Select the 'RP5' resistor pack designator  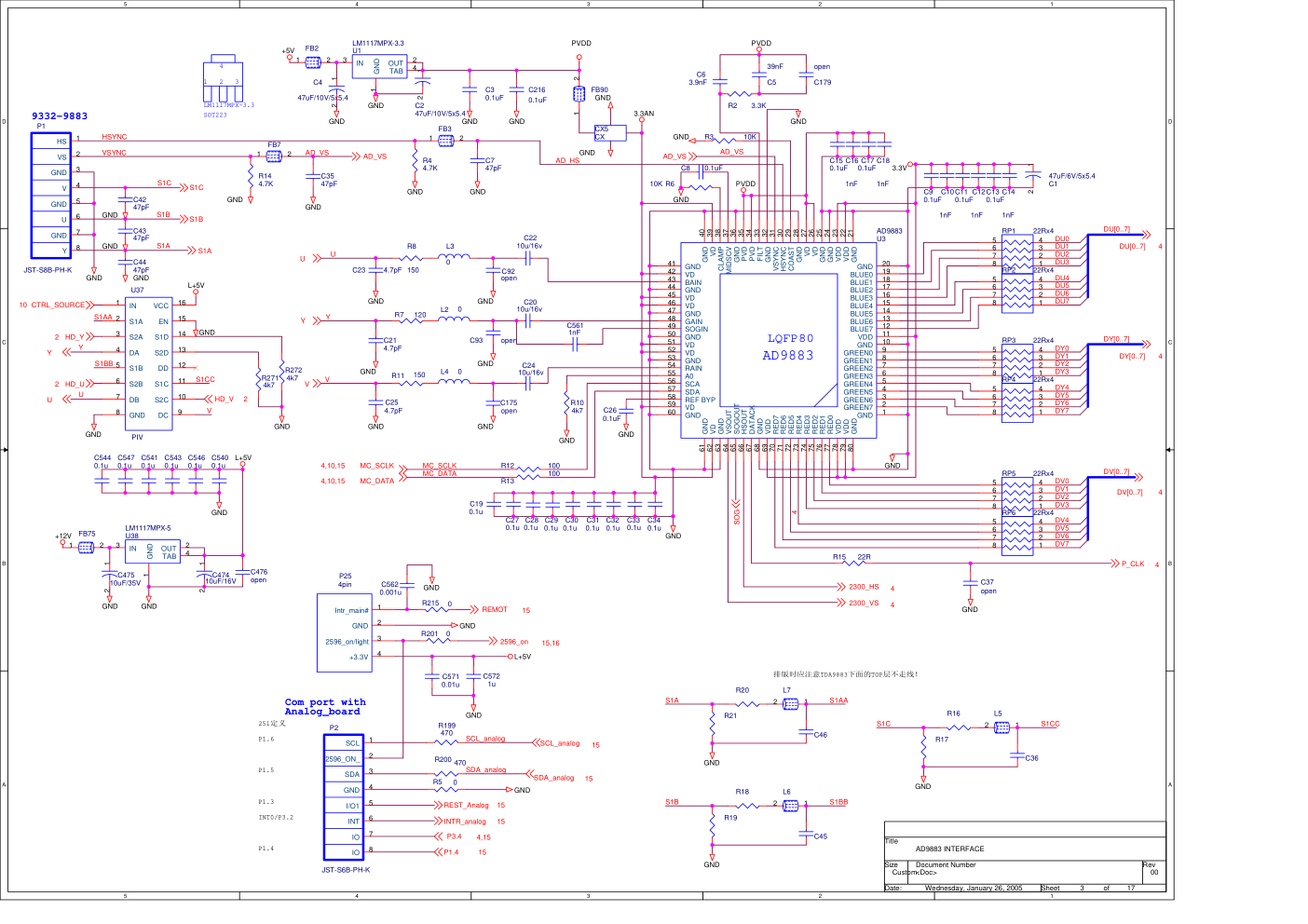pyautogui.click(x=1009, y=473)
